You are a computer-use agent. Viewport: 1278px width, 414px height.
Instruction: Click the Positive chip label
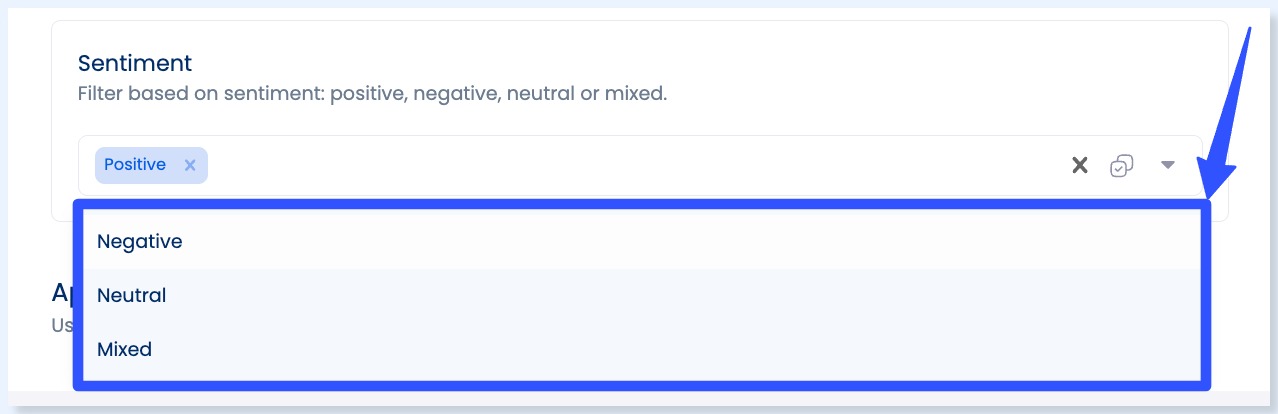click(x=135, y=164)
